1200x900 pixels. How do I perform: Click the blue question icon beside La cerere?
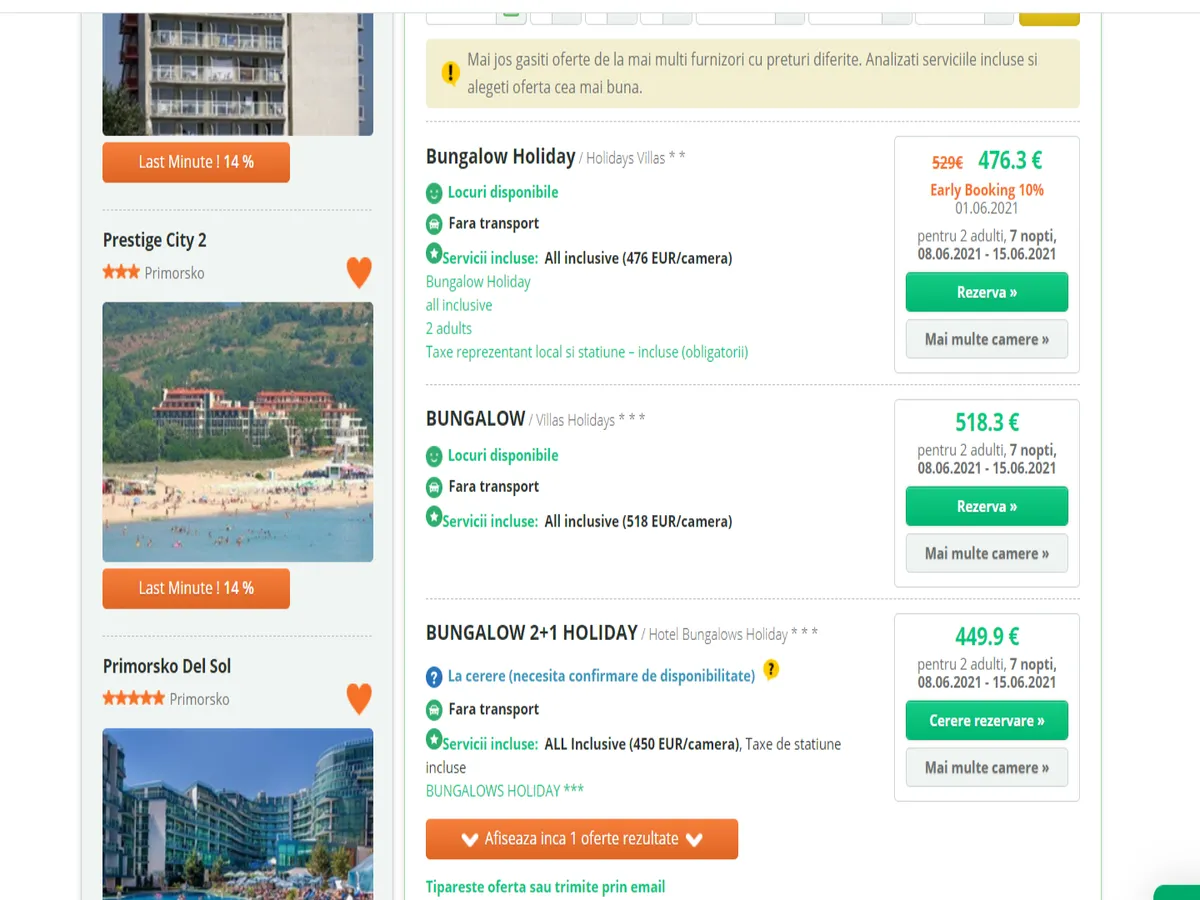(x=434, y=677)
